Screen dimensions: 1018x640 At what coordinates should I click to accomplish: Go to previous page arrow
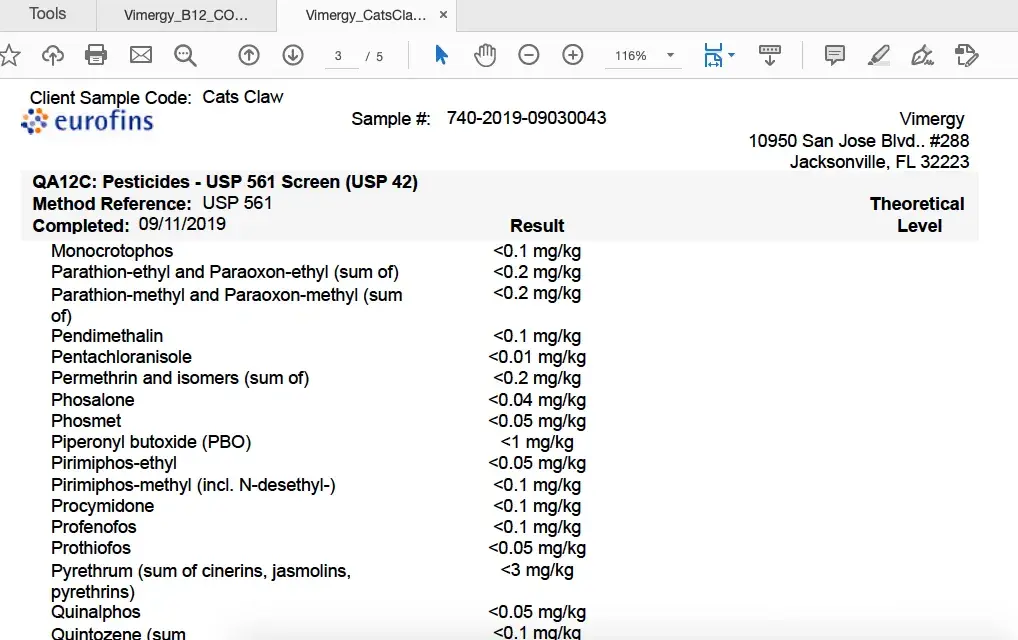pos(249,55)
